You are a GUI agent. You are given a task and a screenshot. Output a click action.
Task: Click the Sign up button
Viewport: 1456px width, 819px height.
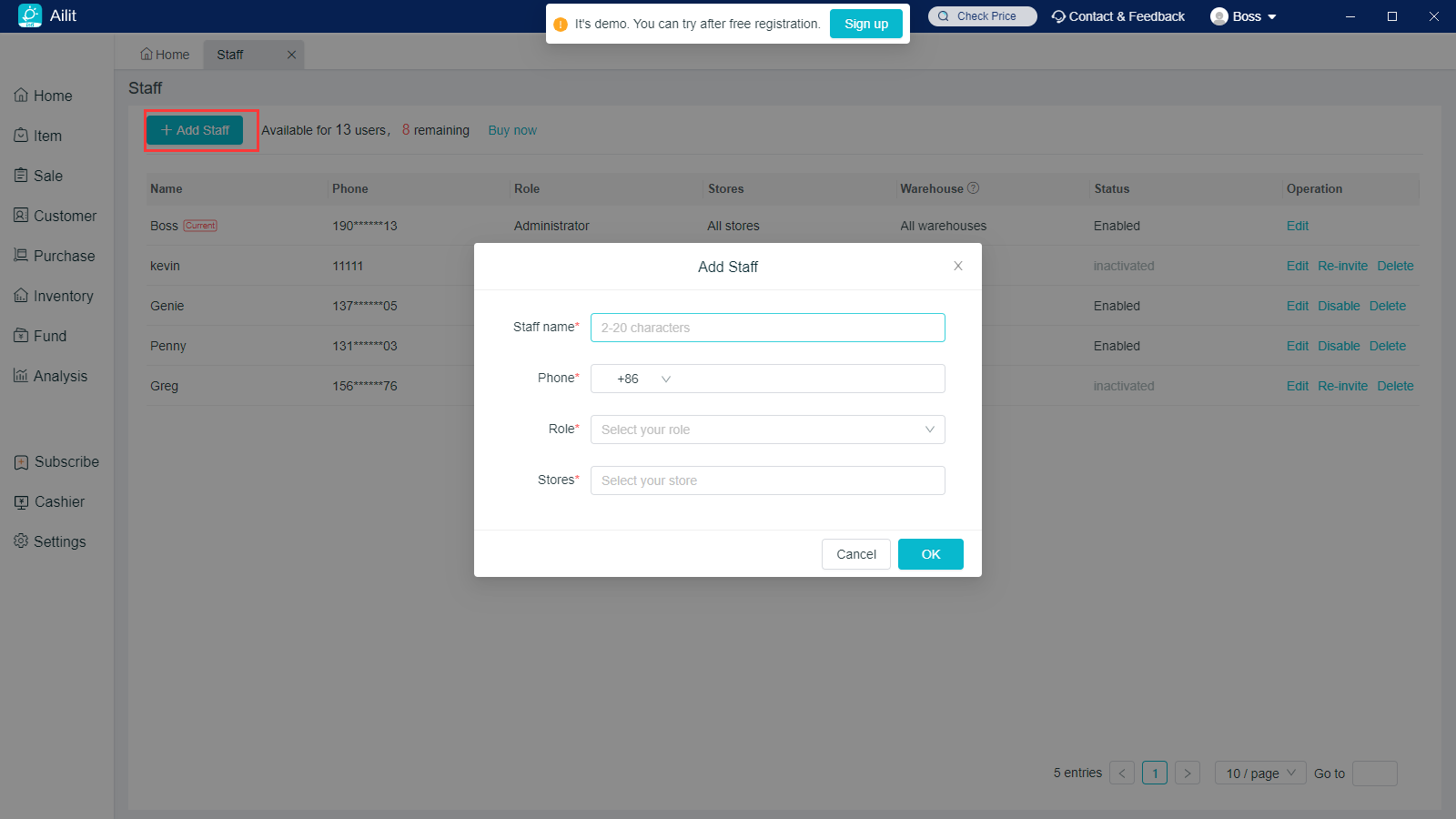coord(865,24)
